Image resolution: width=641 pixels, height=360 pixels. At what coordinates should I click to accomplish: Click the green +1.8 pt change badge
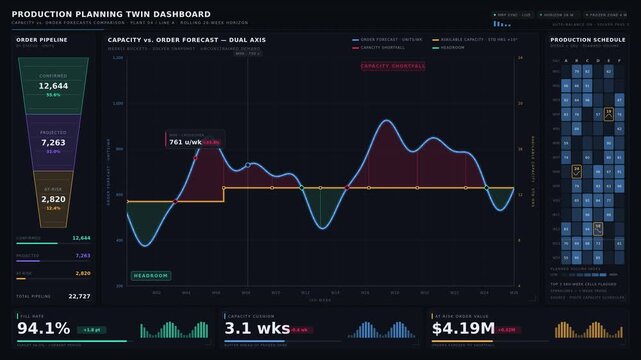coord(92,330)
